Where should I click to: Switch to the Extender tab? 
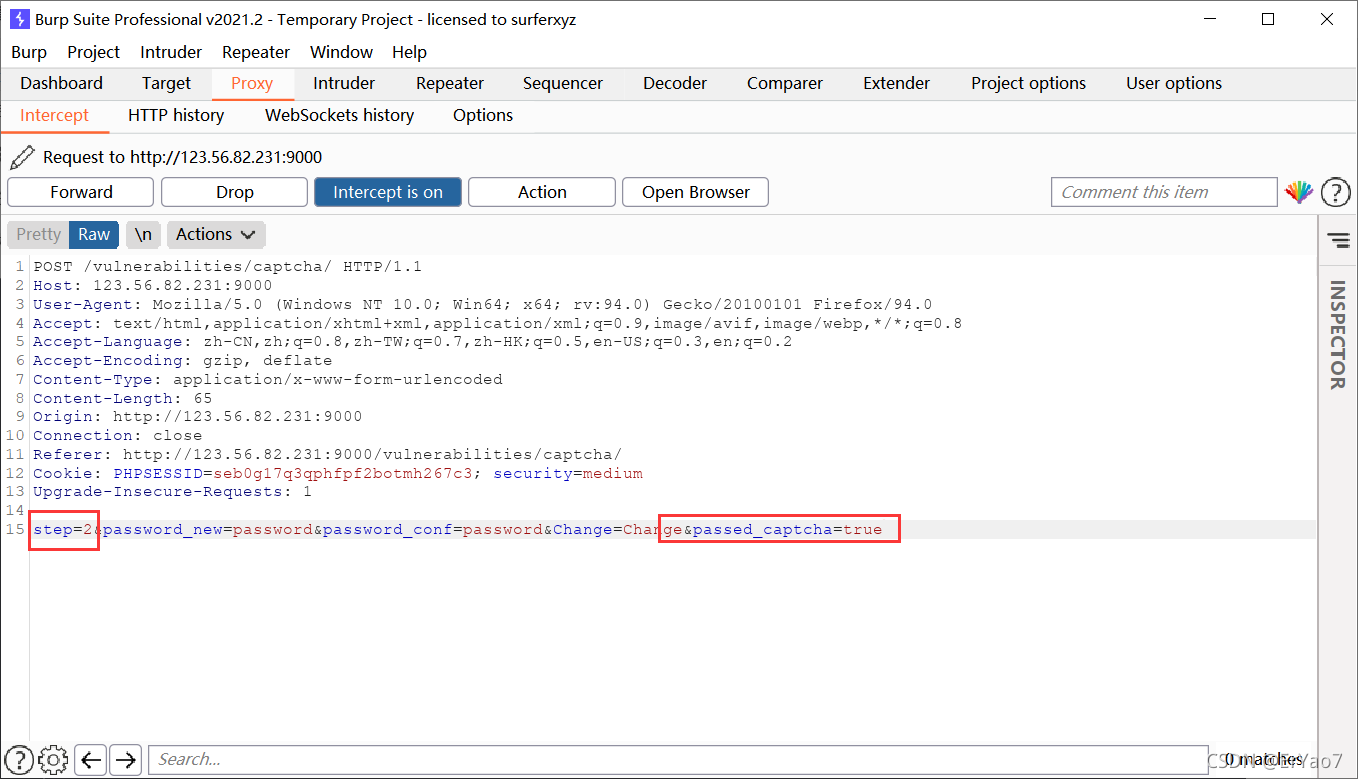(x=897, y=83)
